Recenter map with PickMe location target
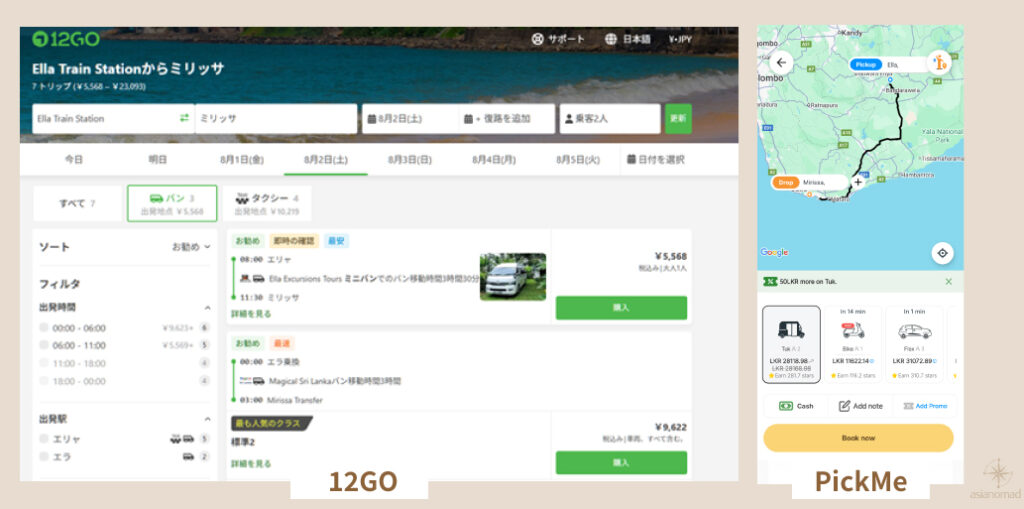The image size is (1024, 509). 942,253
